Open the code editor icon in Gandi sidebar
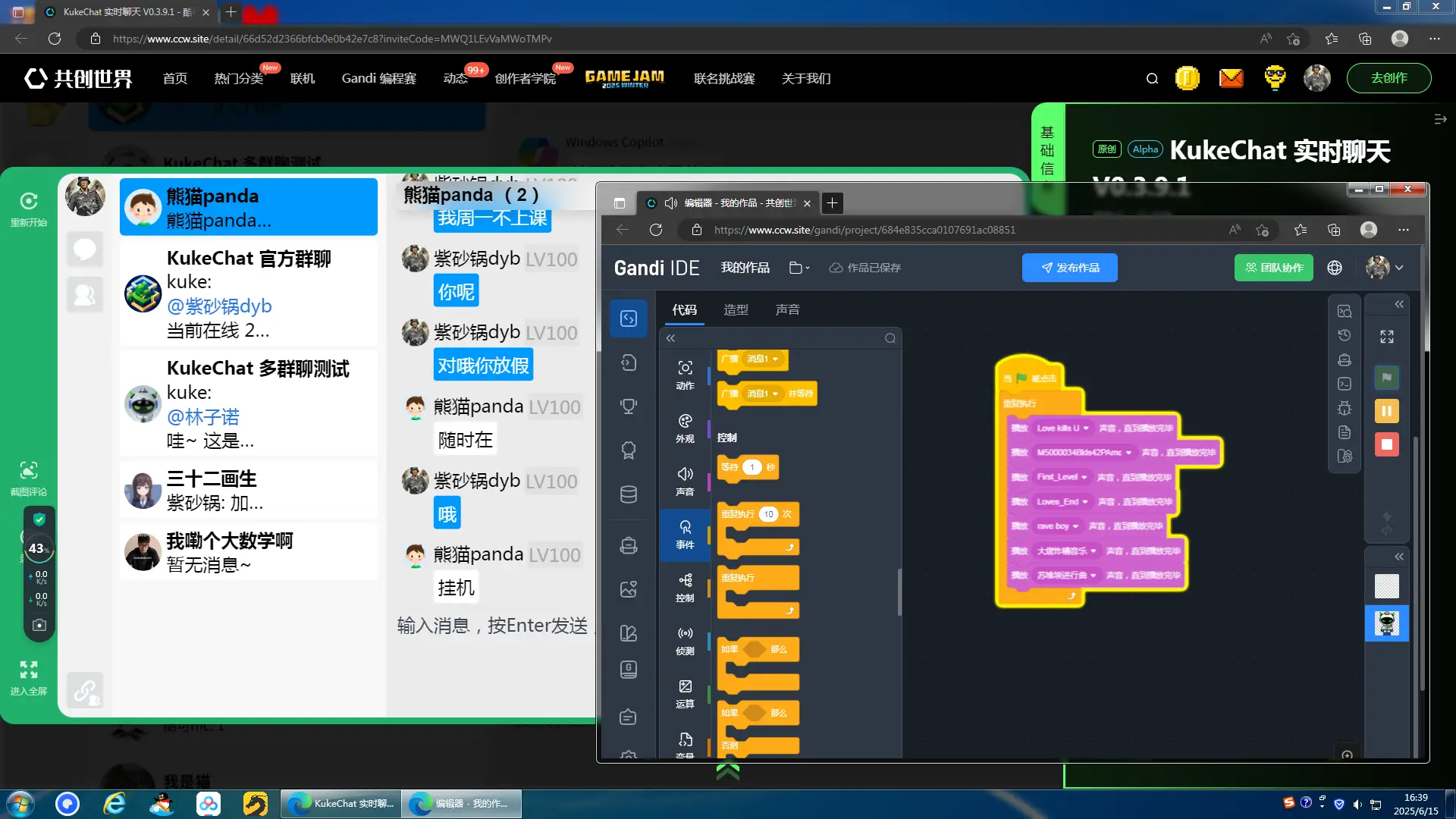The height and width of the screenshot is (819, 1456). pos(629,318)
